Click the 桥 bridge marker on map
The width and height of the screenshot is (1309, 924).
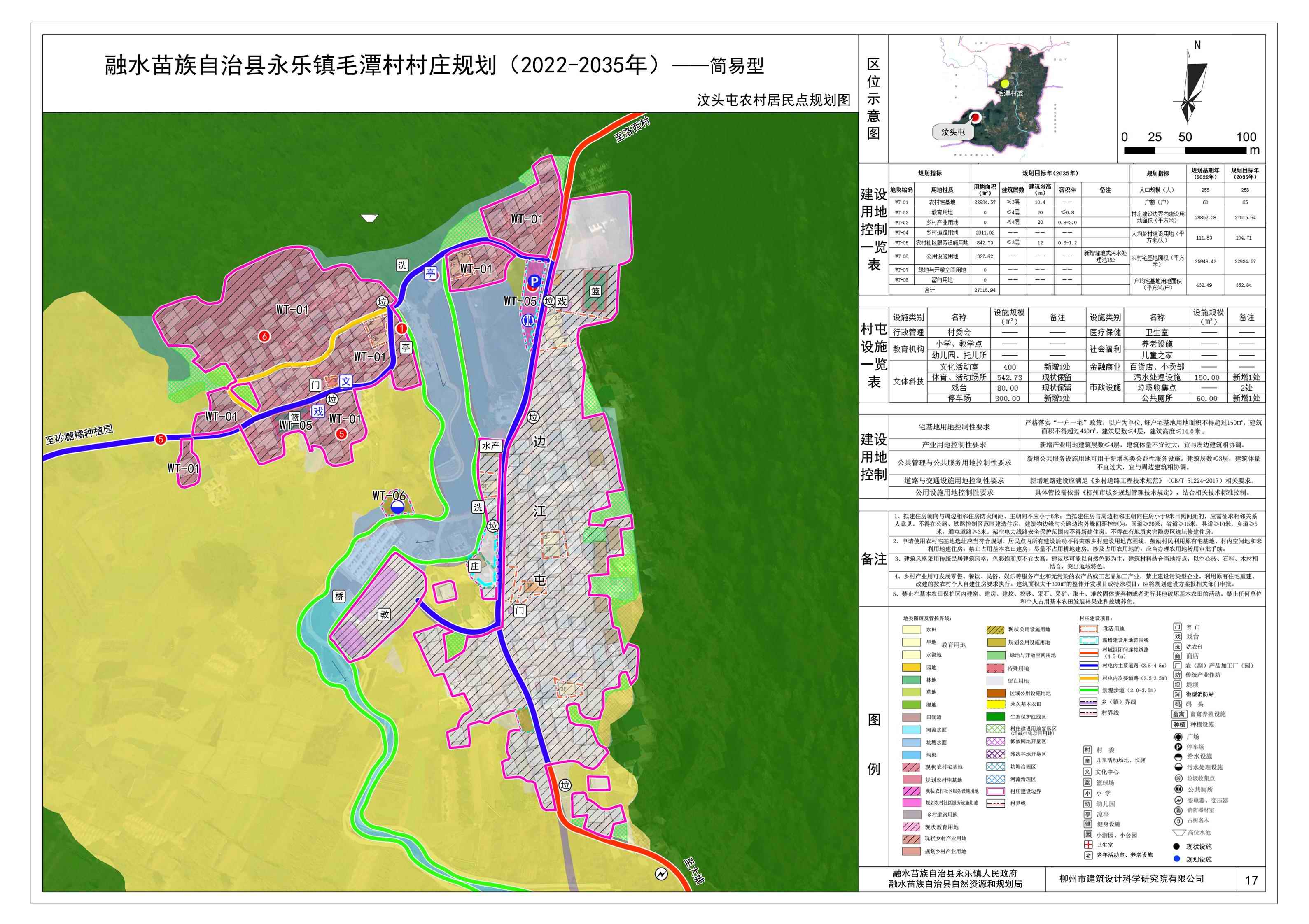(339, 597)
